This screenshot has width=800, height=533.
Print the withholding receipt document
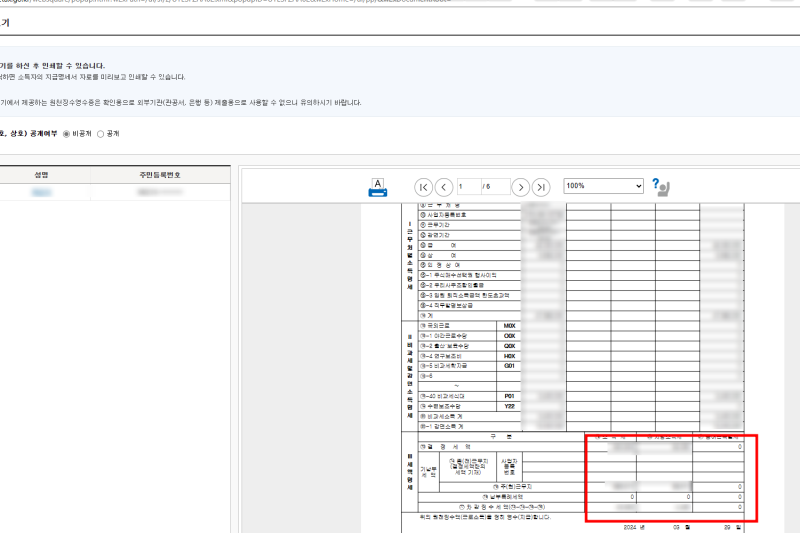tap(378, 187)
